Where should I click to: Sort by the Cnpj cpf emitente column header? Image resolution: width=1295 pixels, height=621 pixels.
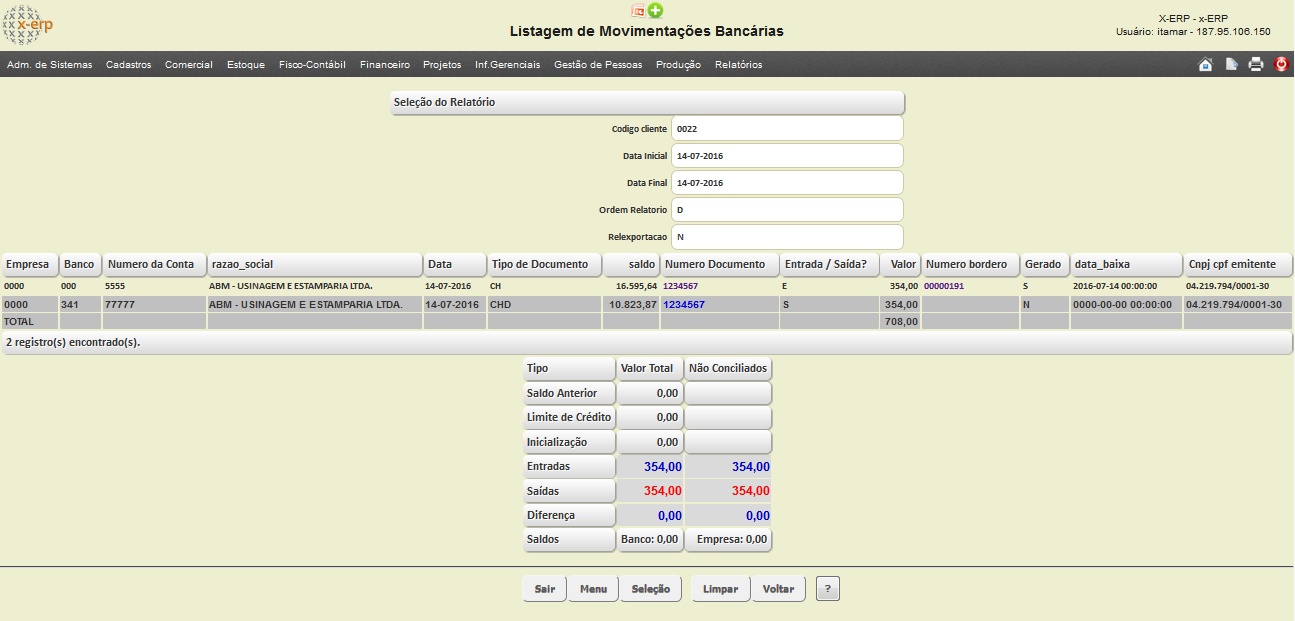click(x=1238, y=264)
